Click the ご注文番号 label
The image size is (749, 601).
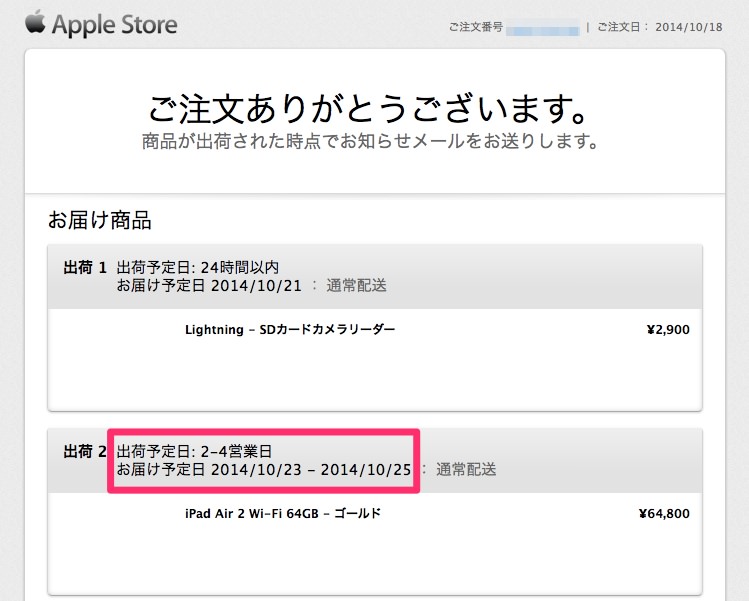476,27
